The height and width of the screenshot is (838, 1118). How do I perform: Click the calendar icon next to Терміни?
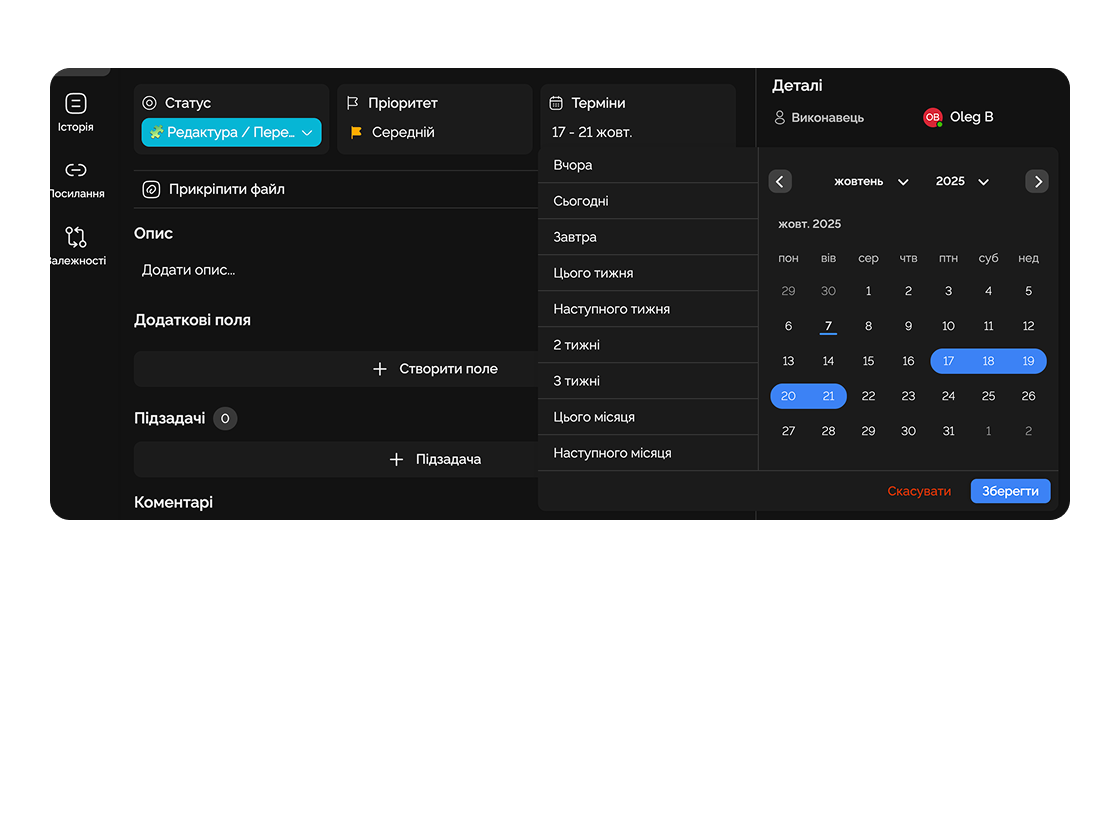557,103
